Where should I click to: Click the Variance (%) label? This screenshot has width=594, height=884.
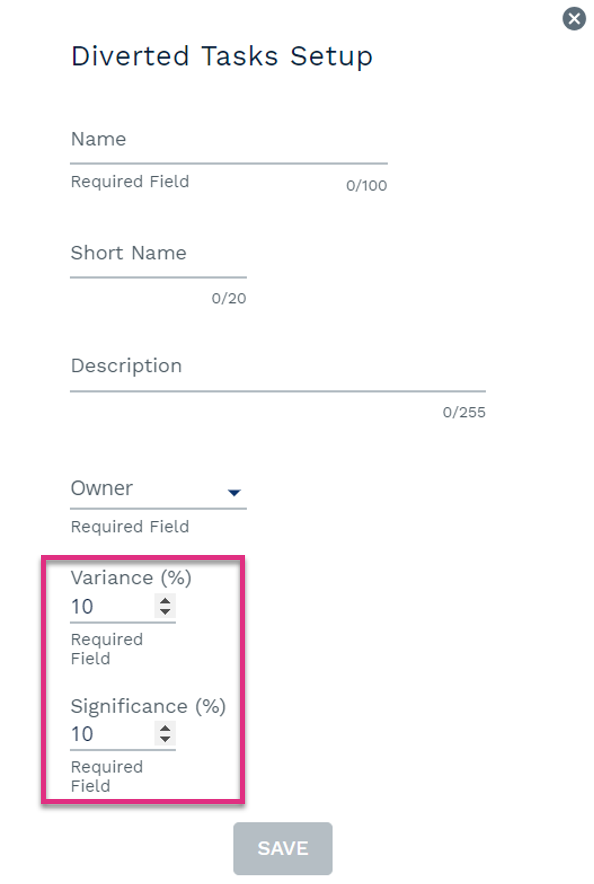pos(131,578)
